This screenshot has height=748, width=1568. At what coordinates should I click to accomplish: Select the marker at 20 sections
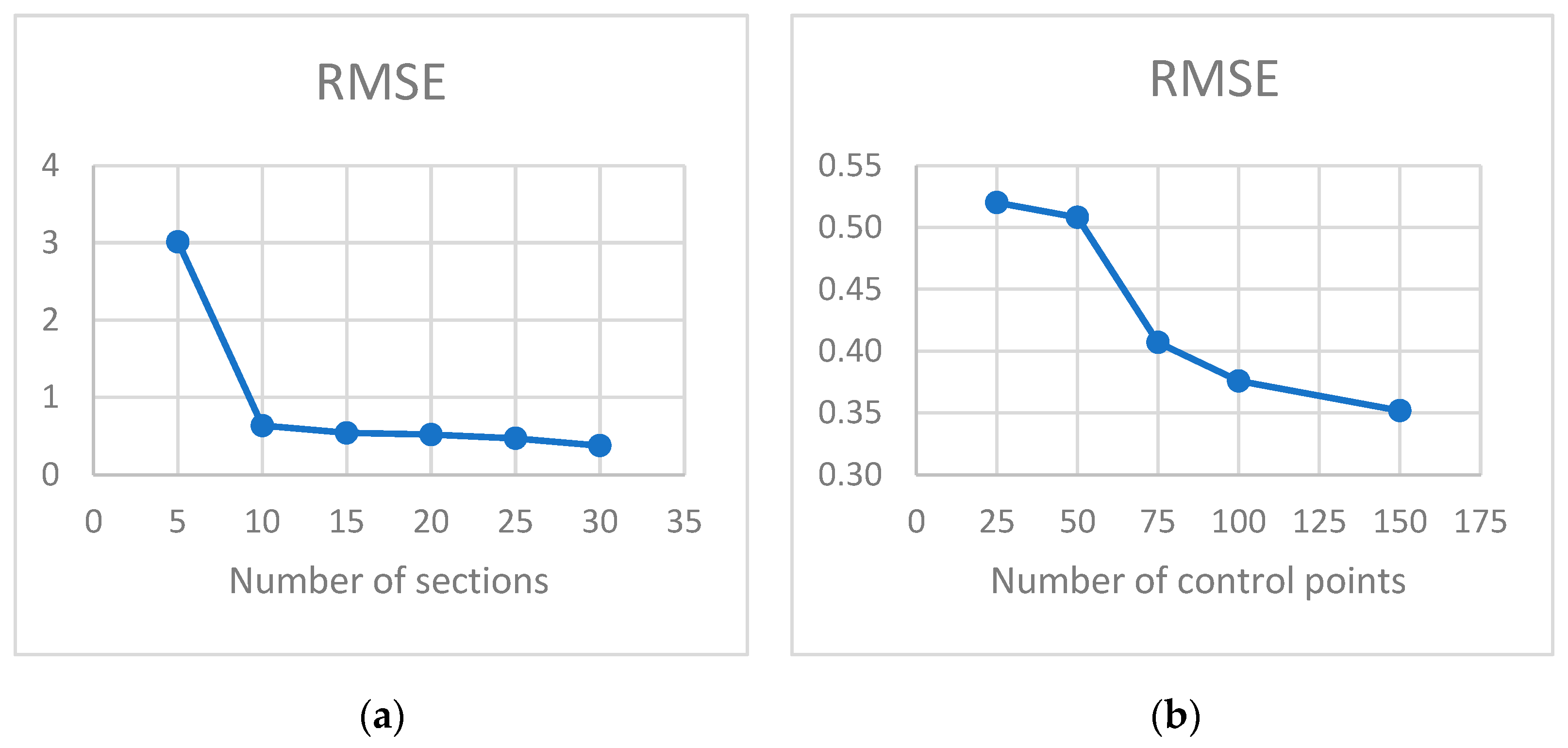point(431,434)
